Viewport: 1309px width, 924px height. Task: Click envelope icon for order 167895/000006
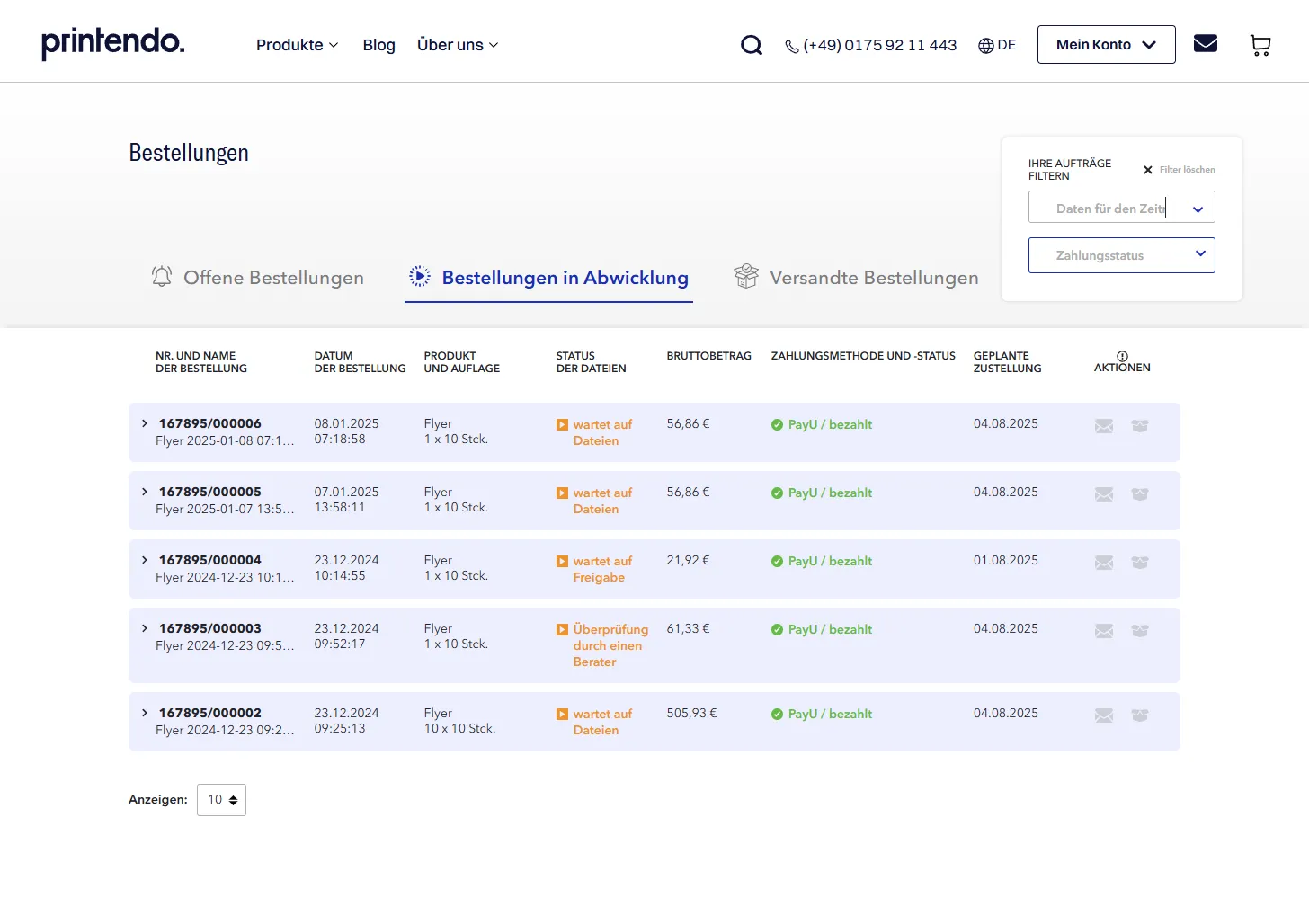tap(1104, 426)
